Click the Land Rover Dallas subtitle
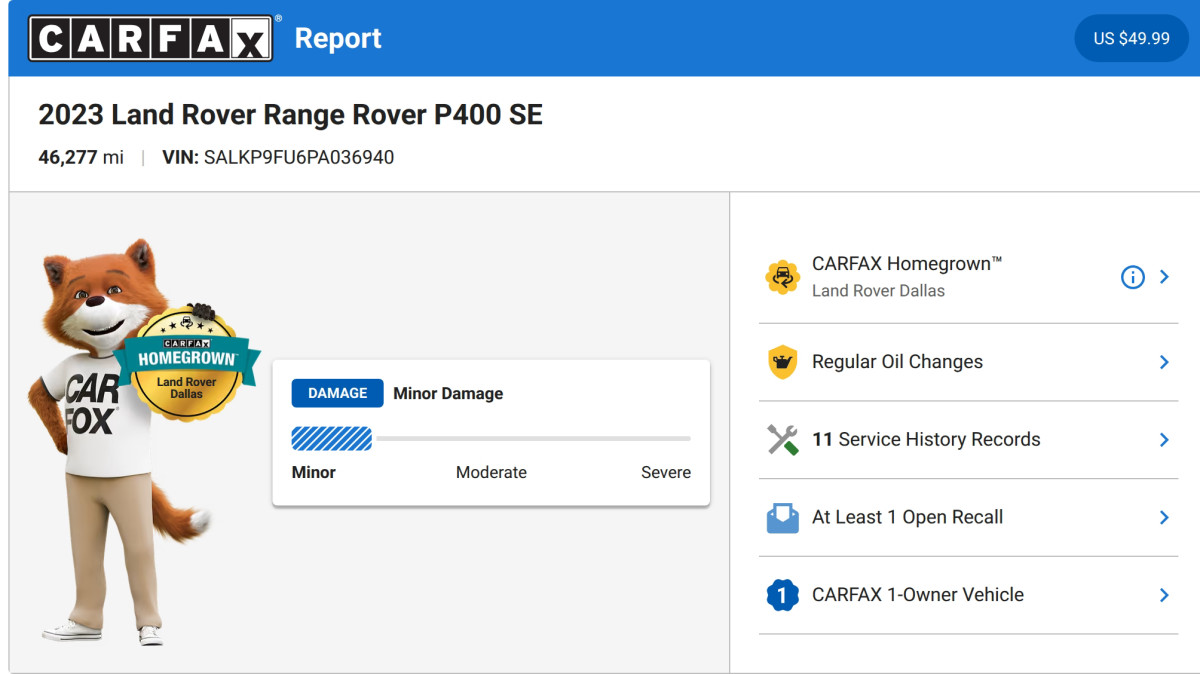Image resolution: width=1200 pixels, height=674 pixels. pos(878,291)
